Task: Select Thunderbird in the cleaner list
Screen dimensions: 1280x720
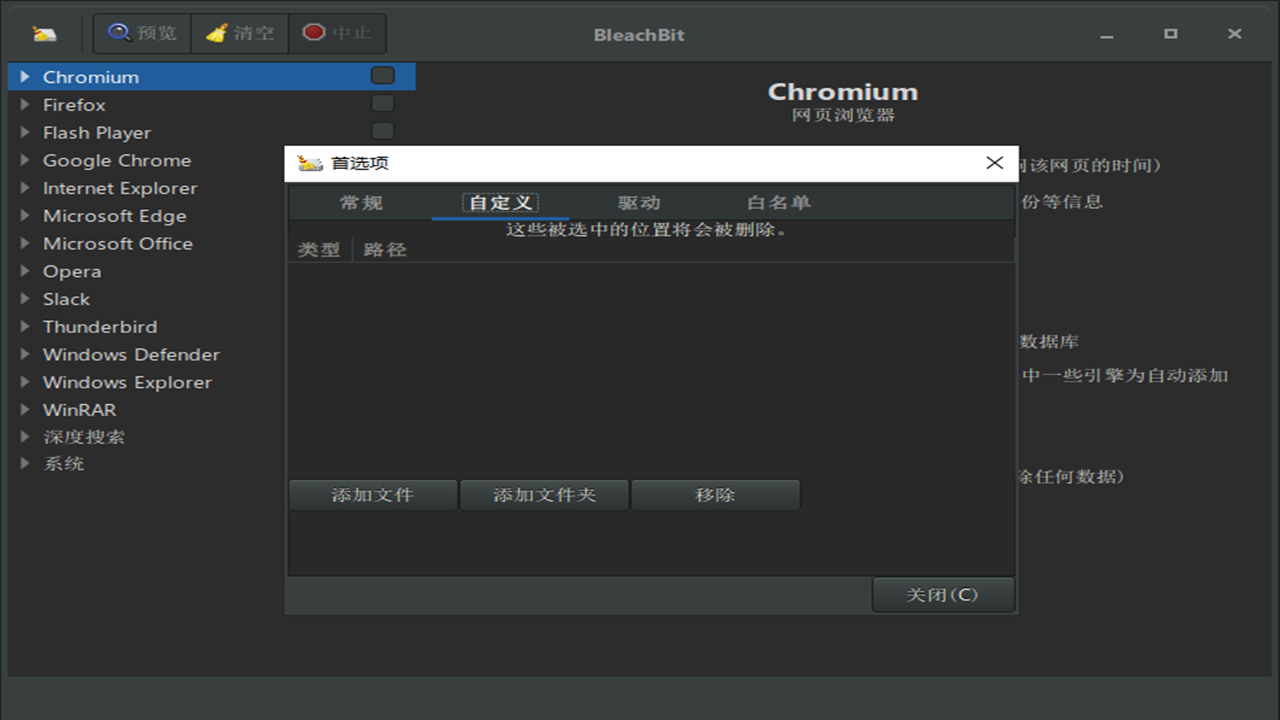Action: pos(100,327)
